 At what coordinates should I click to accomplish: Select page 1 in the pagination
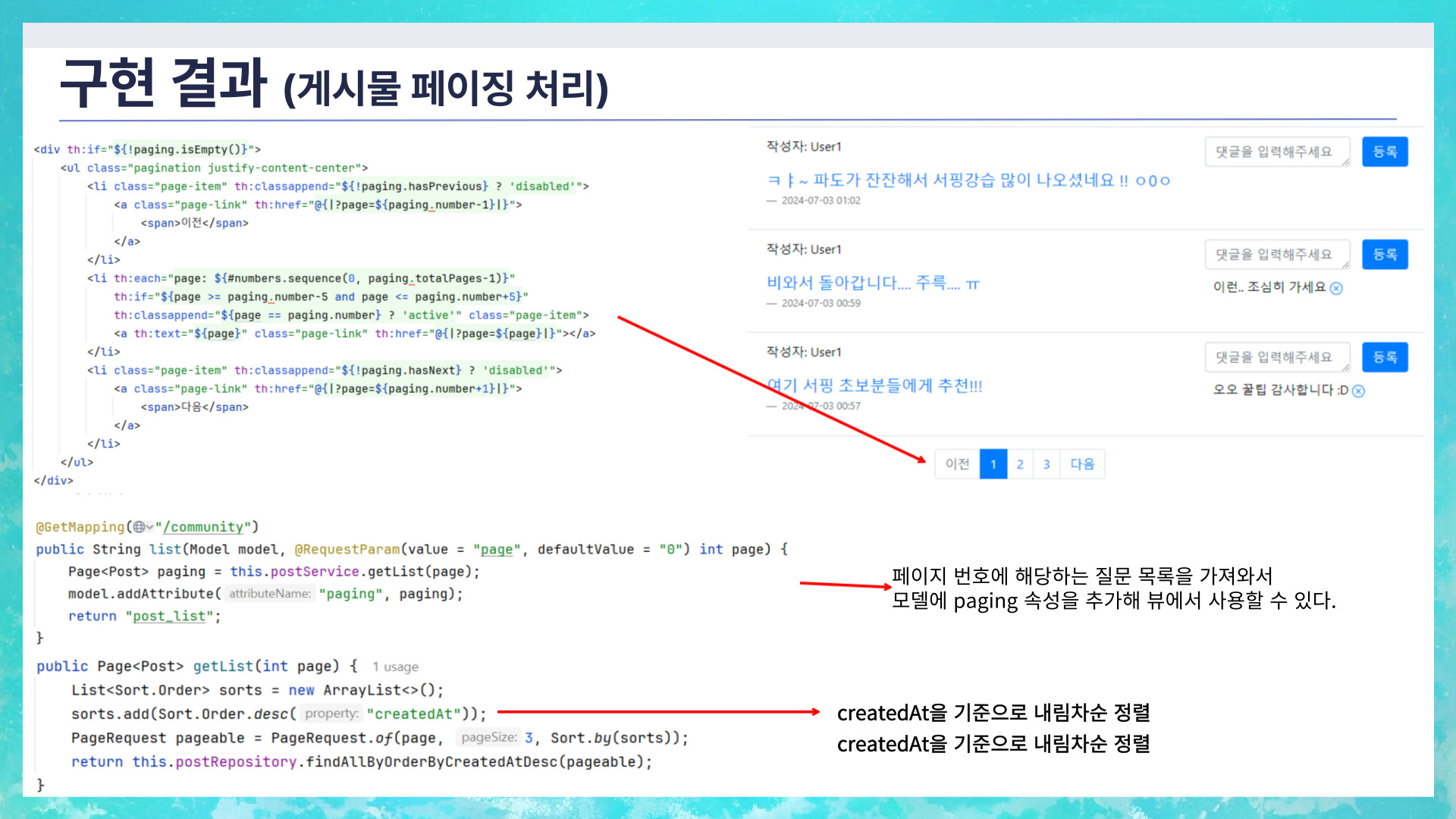point(993,464)
